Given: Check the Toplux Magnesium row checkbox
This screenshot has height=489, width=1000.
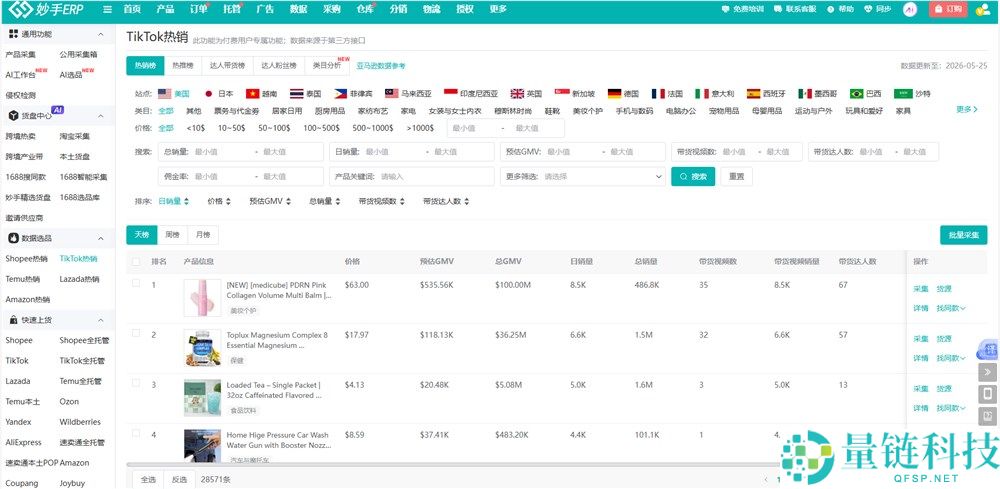Looking at the screenshot, I should (136, 333).
